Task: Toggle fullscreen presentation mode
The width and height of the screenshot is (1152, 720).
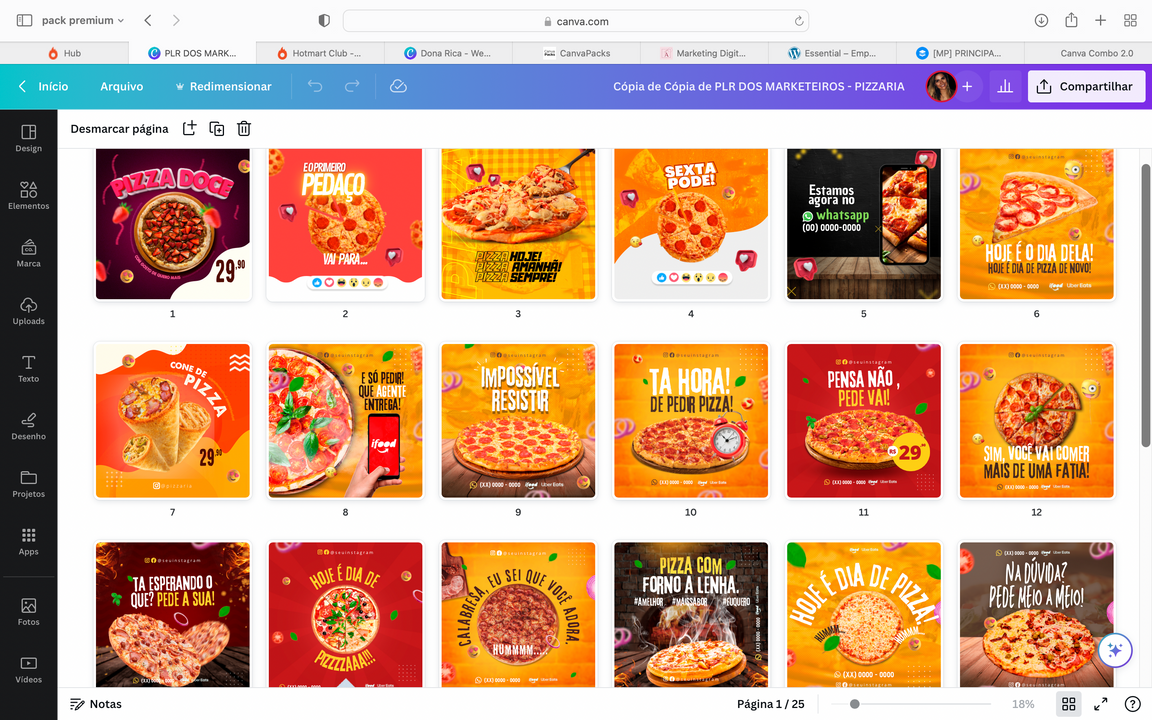Action: point(1100,704)
